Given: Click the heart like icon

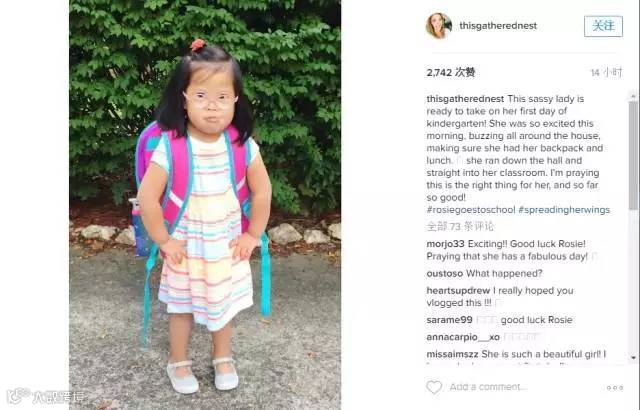Looking at the screenshot, I should tap(434, 387).
